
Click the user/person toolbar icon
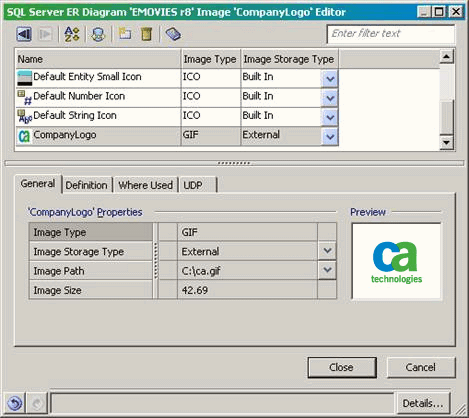(98, 34)
